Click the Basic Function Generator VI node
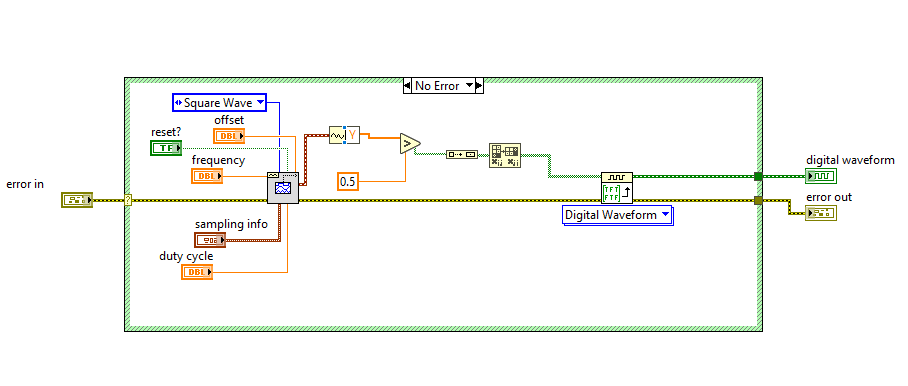908x386 pixels. pyautogui.click(x=283, y=188)
